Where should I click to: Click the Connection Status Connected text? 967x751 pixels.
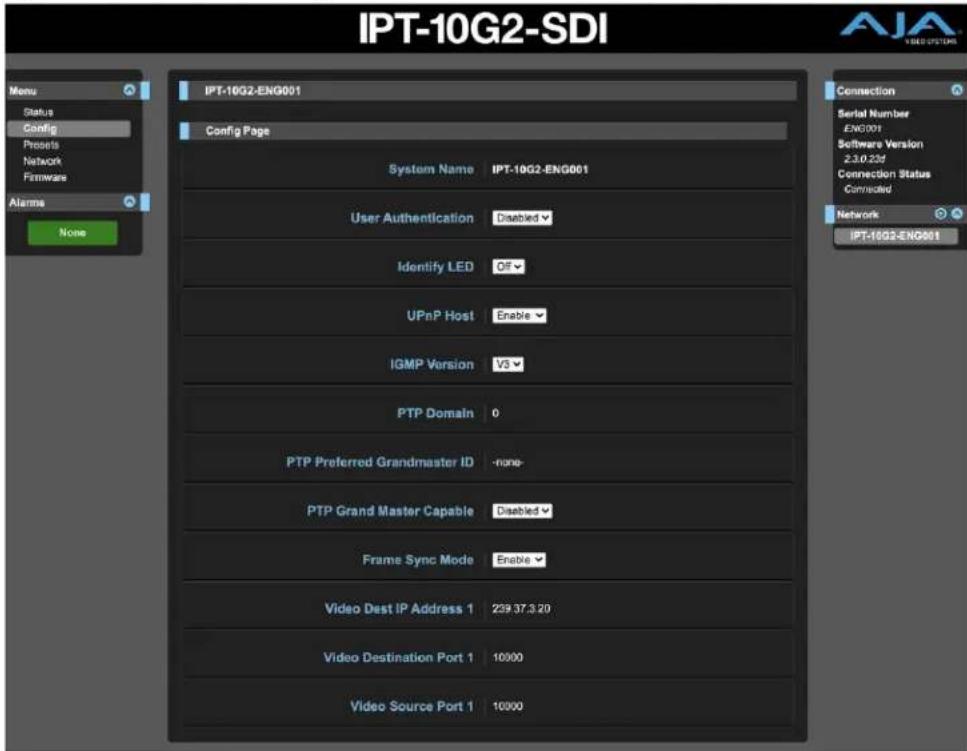point(867,189)
